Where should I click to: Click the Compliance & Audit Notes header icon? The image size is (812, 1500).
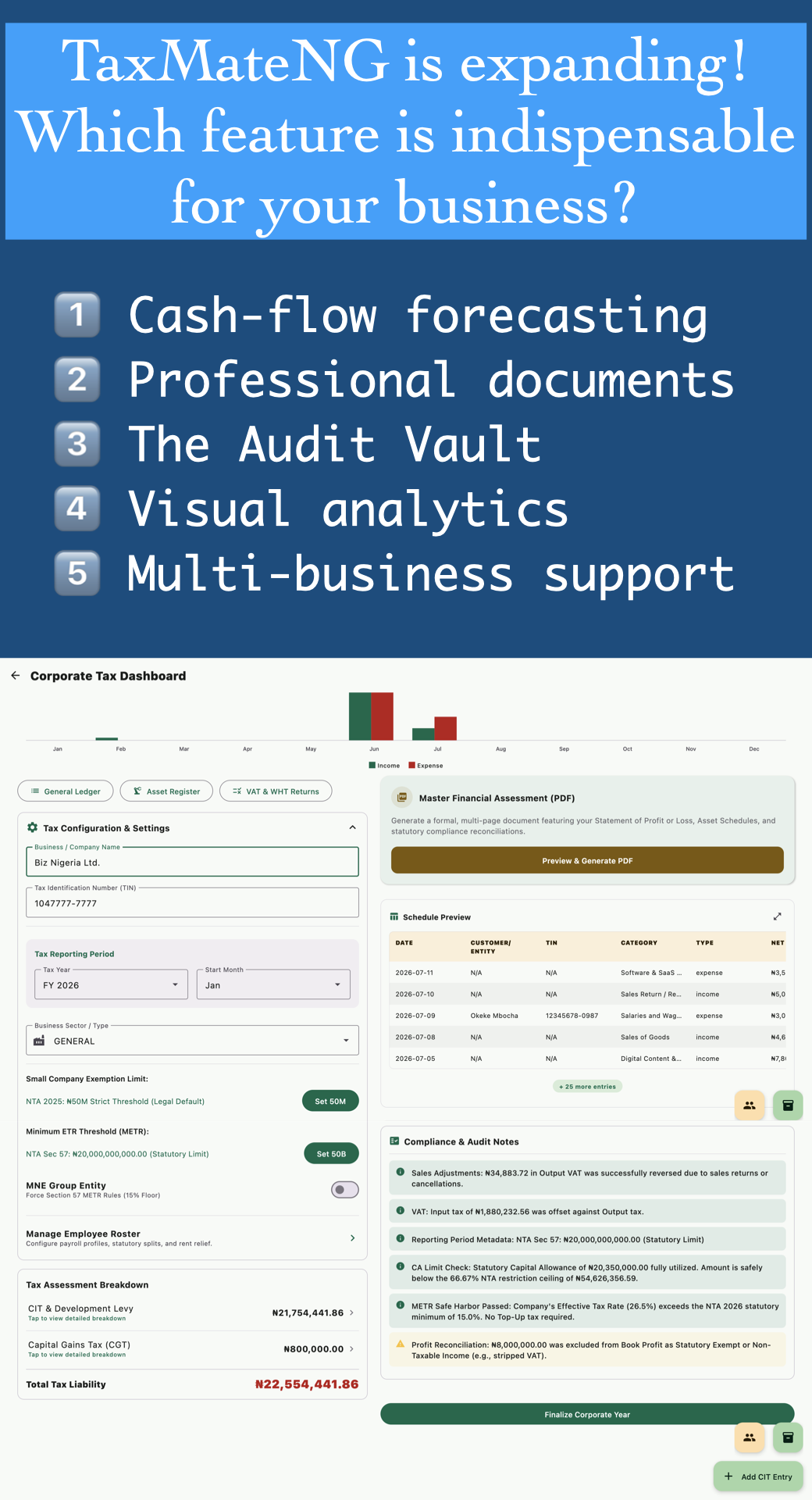(394, 1141)
